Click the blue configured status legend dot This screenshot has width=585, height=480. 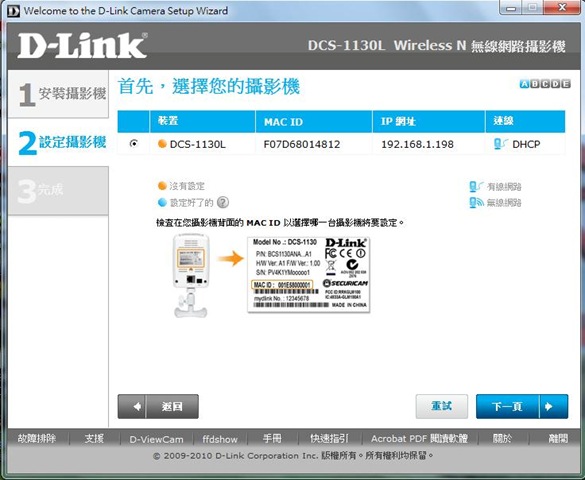(162, 203)
